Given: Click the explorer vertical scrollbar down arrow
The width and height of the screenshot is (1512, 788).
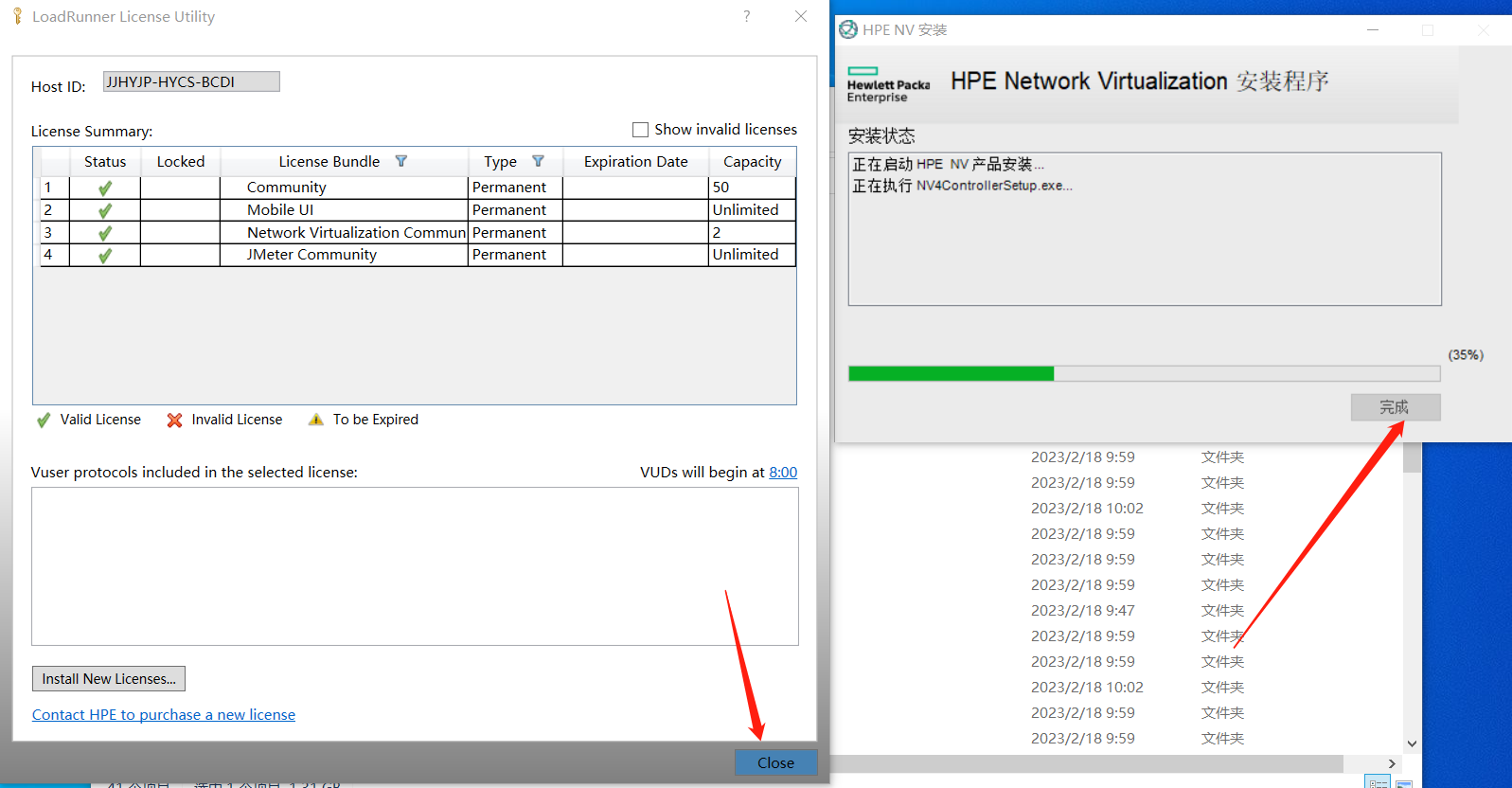Looking at the screenshot, I should click(x=1412, y=743).
